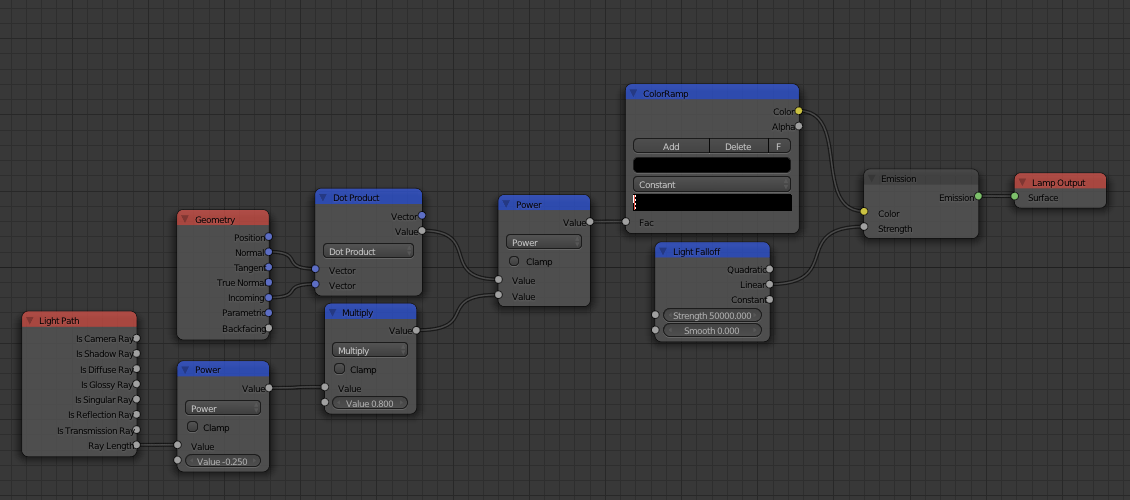Screen dimensions: 1130x500
Task: Click the Is Reflection Ray output socket
Action: coord(136,415)
